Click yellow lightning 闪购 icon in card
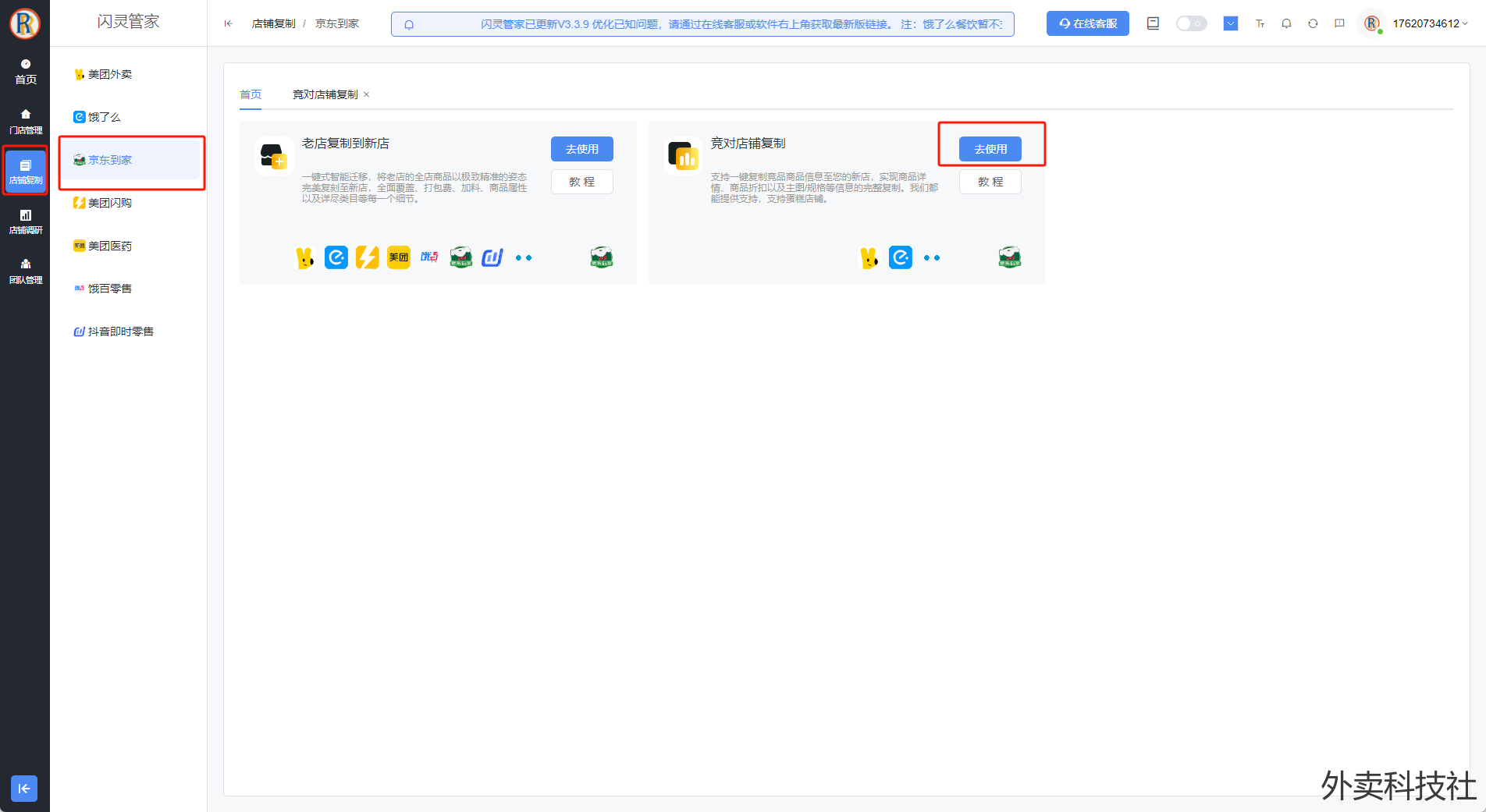The image size is (1486, 812). (x=368, y=257)
